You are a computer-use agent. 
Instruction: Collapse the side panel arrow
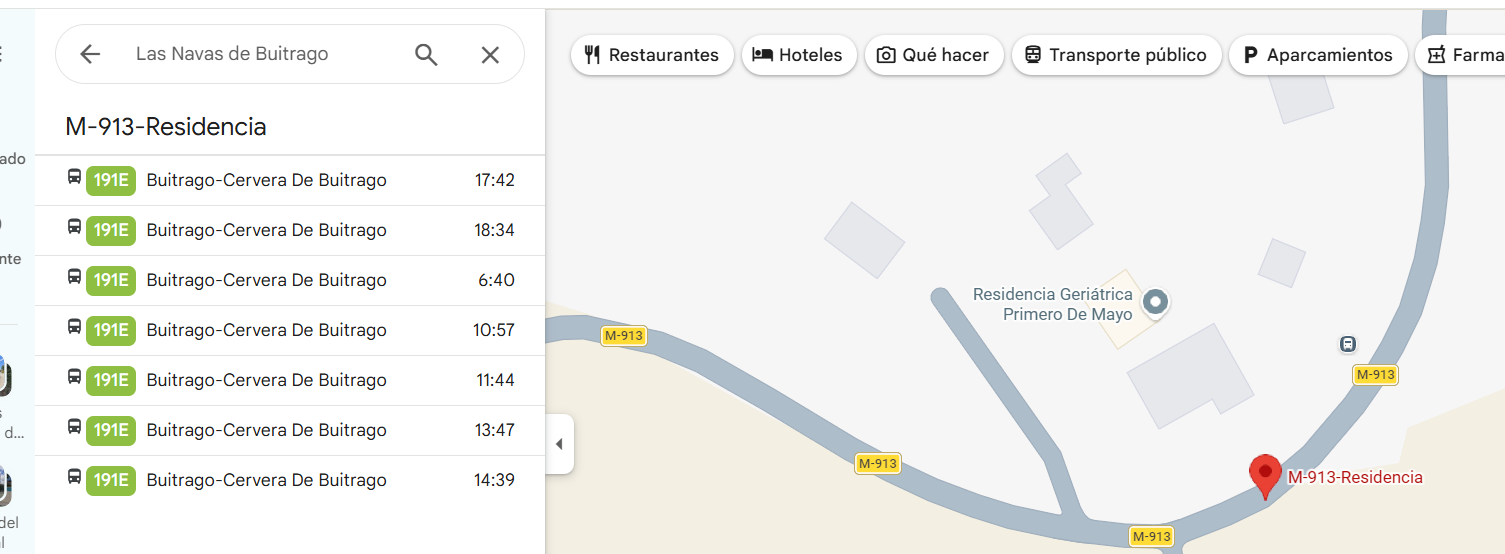pos(559,444)
